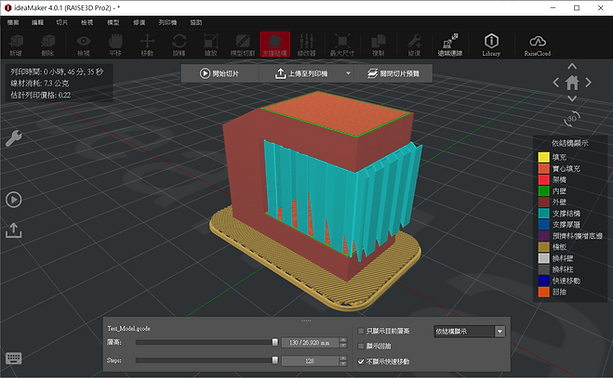Click the upload icon on left sidebar
Viewport: 613px width, 378px height.
coord(14,230)
